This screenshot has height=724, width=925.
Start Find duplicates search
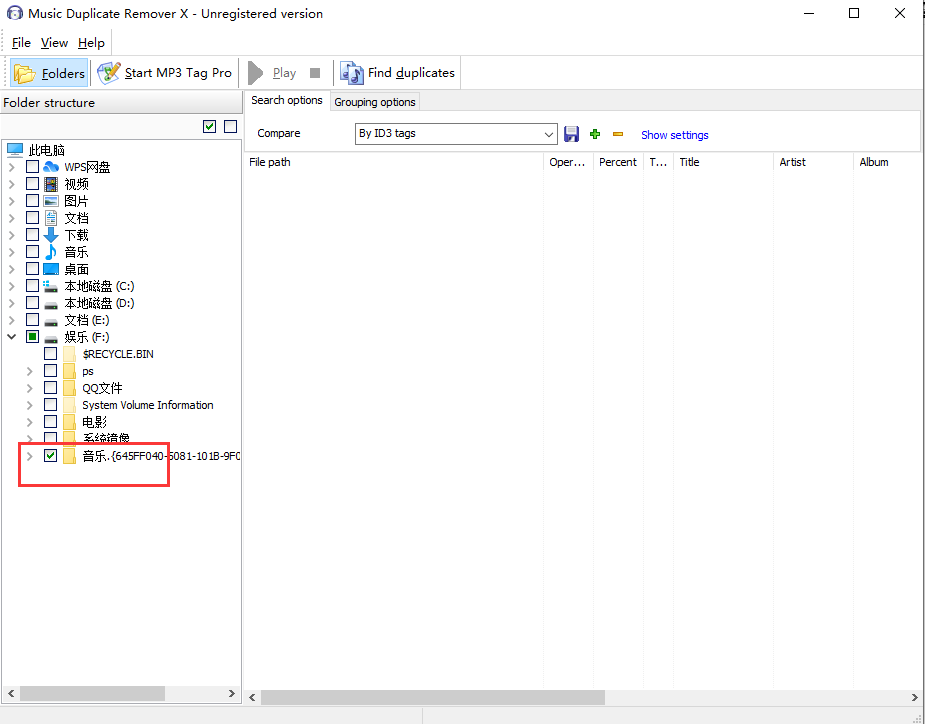coord(398,73)
